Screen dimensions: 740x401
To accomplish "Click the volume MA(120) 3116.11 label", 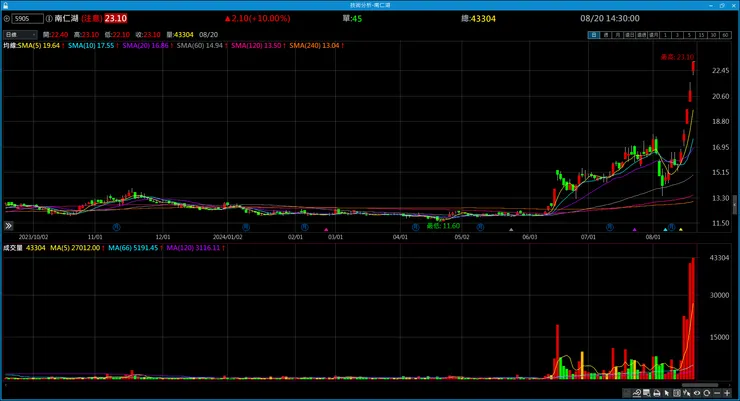I will [193, 248].
